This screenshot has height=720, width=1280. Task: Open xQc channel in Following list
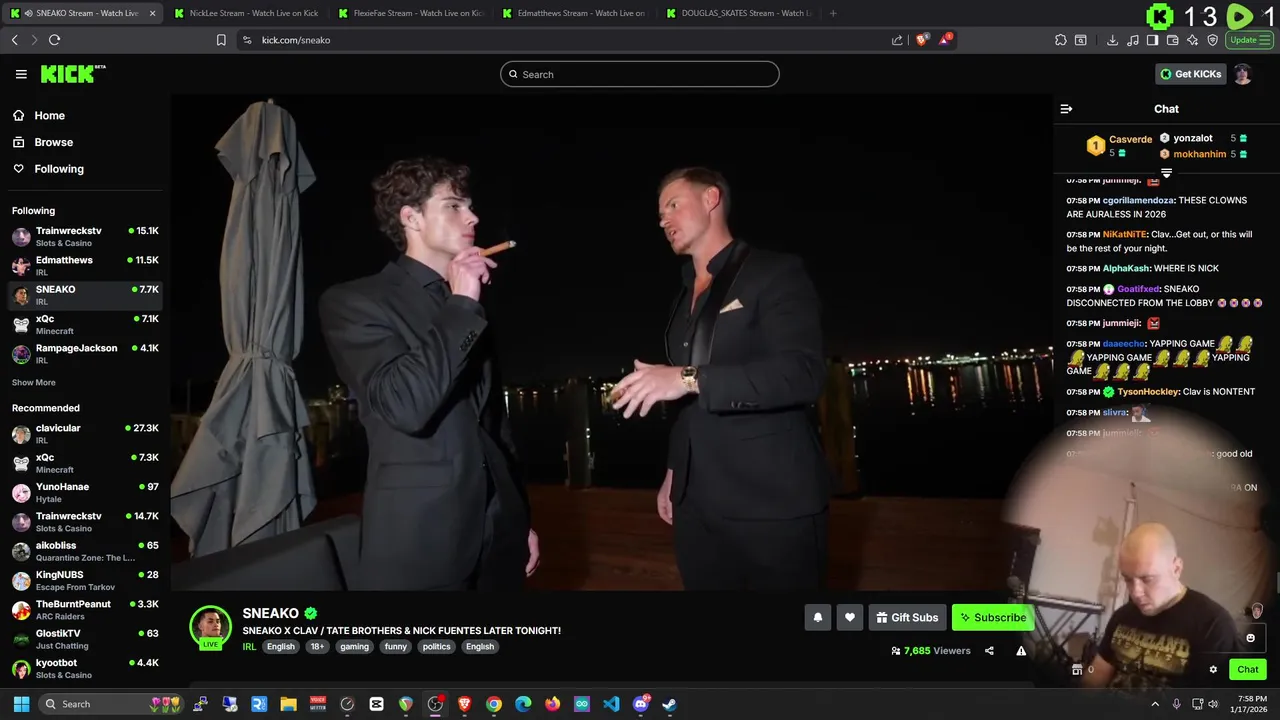click(84, 325)
